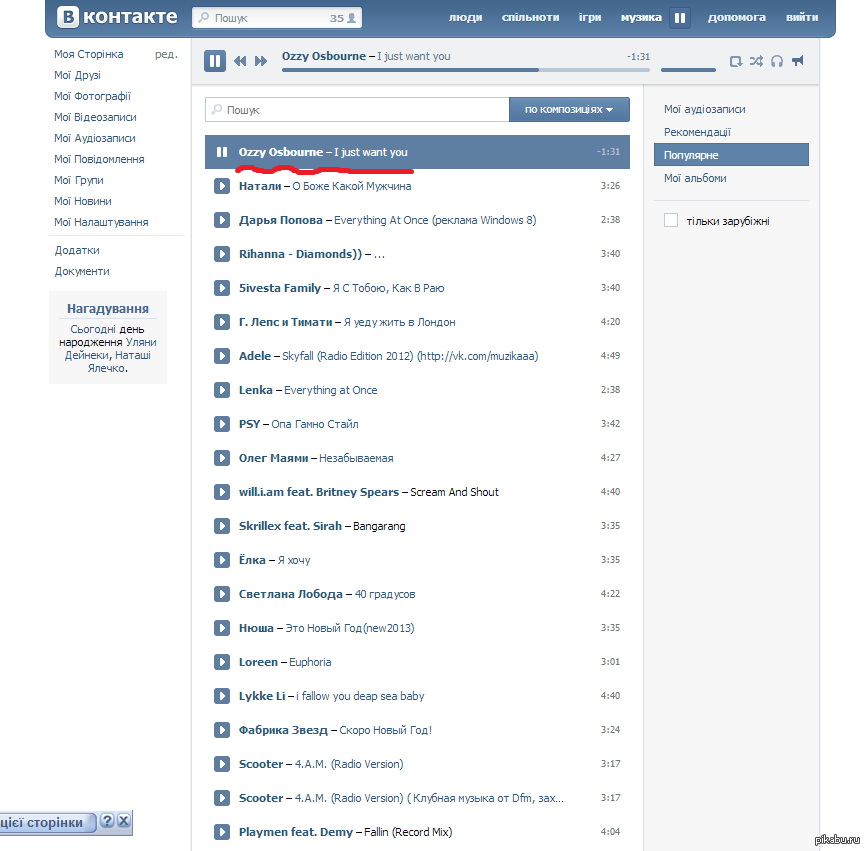Focus the audio Пошук search field
The width and height of the screenshot is (865, 851).
tap(357, 109)
